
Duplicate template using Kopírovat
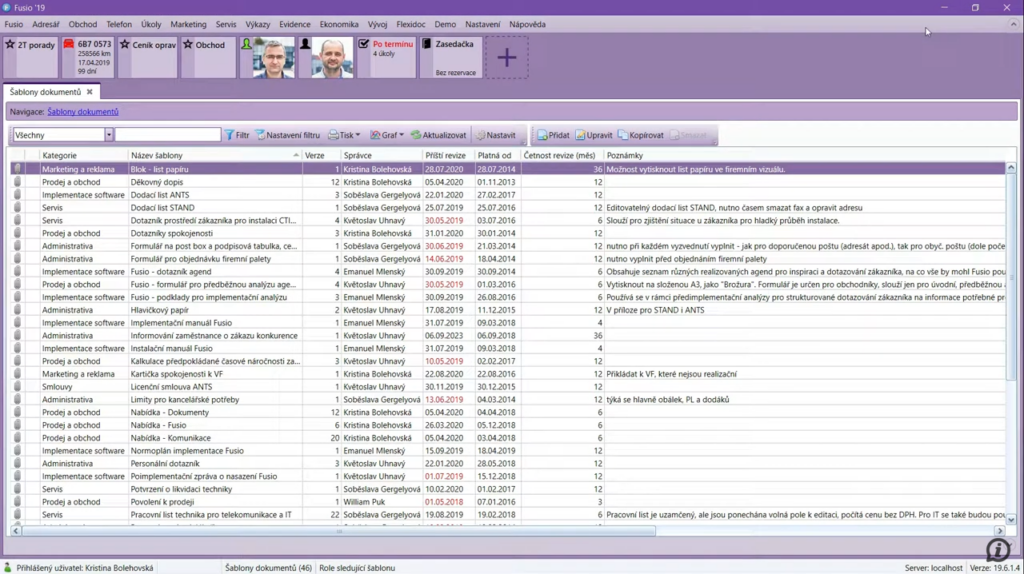point(640,135)
